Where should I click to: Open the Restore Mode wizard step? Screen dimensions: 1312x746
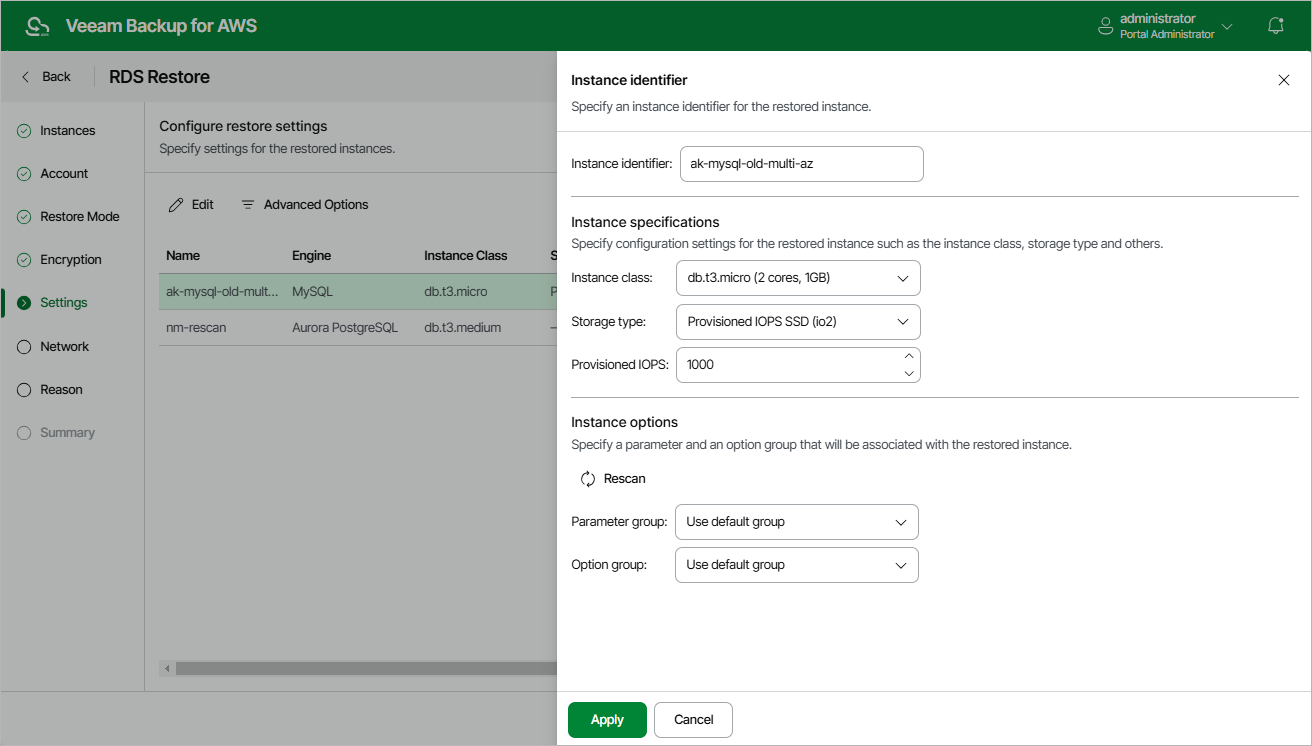pyautogui.click(x=80, y=217)
